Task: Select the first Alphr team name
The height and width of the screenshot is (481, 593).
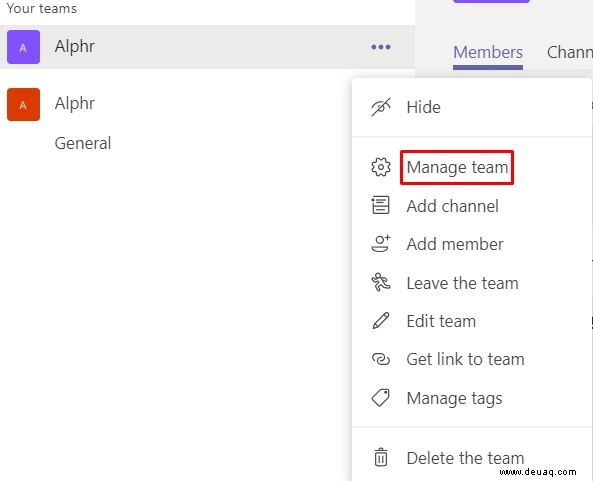Action: [75, 47]
